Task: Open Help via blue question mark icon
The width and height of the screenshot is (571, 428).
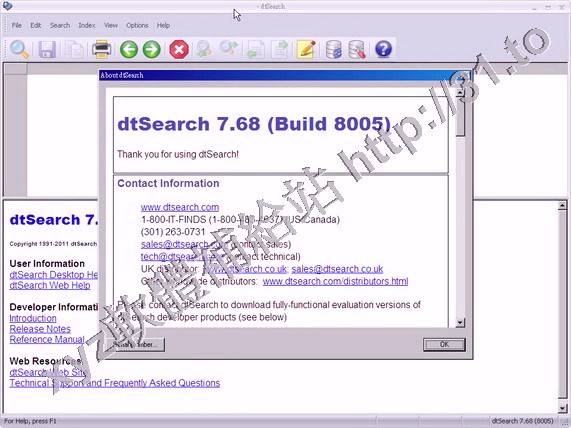Action: pyautogui.click(x=383, y=49)
